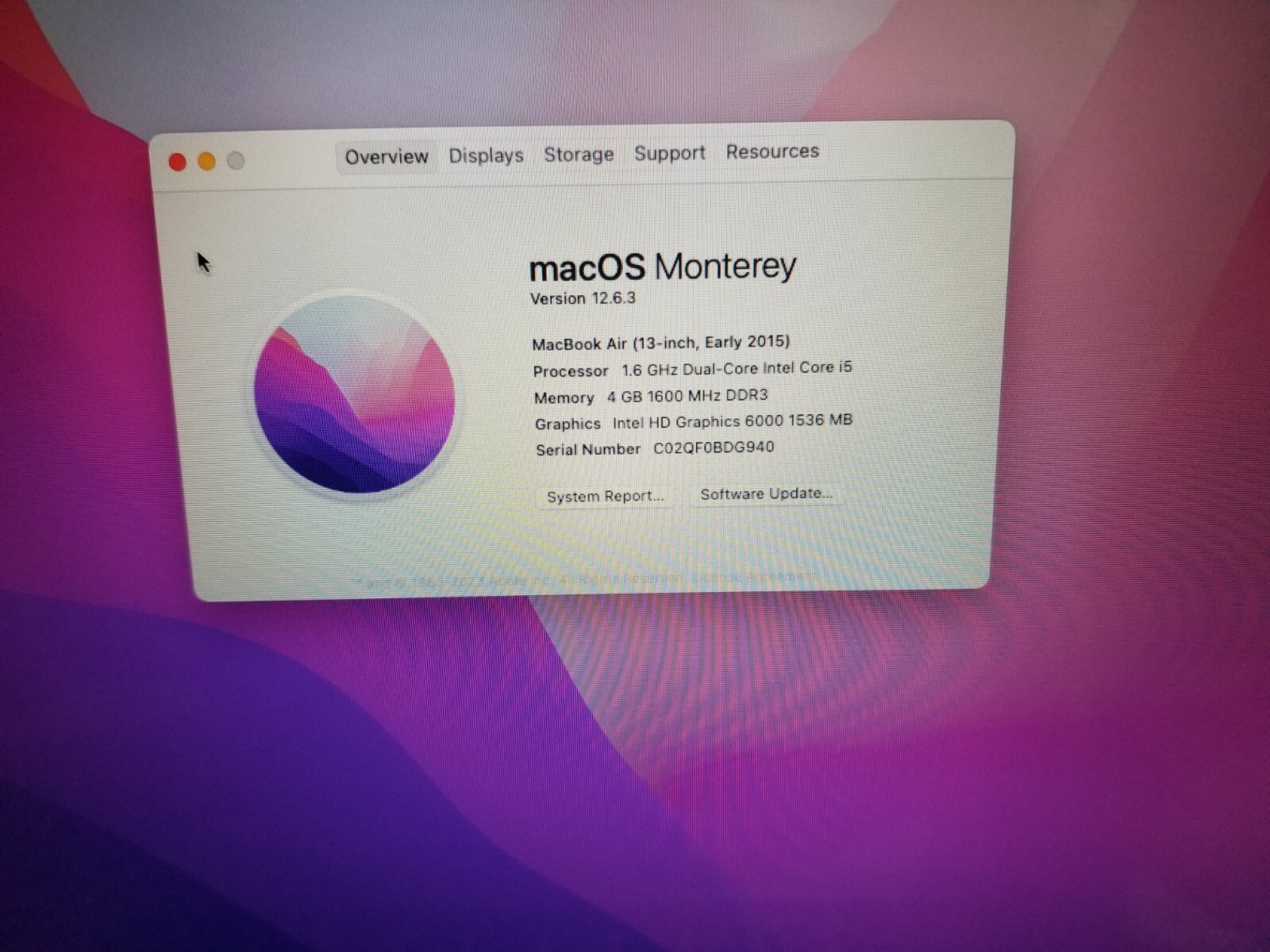This screenshot has height=952, width=1270.
Task: Click the Software Update button
Action: (x=766, y=493)
